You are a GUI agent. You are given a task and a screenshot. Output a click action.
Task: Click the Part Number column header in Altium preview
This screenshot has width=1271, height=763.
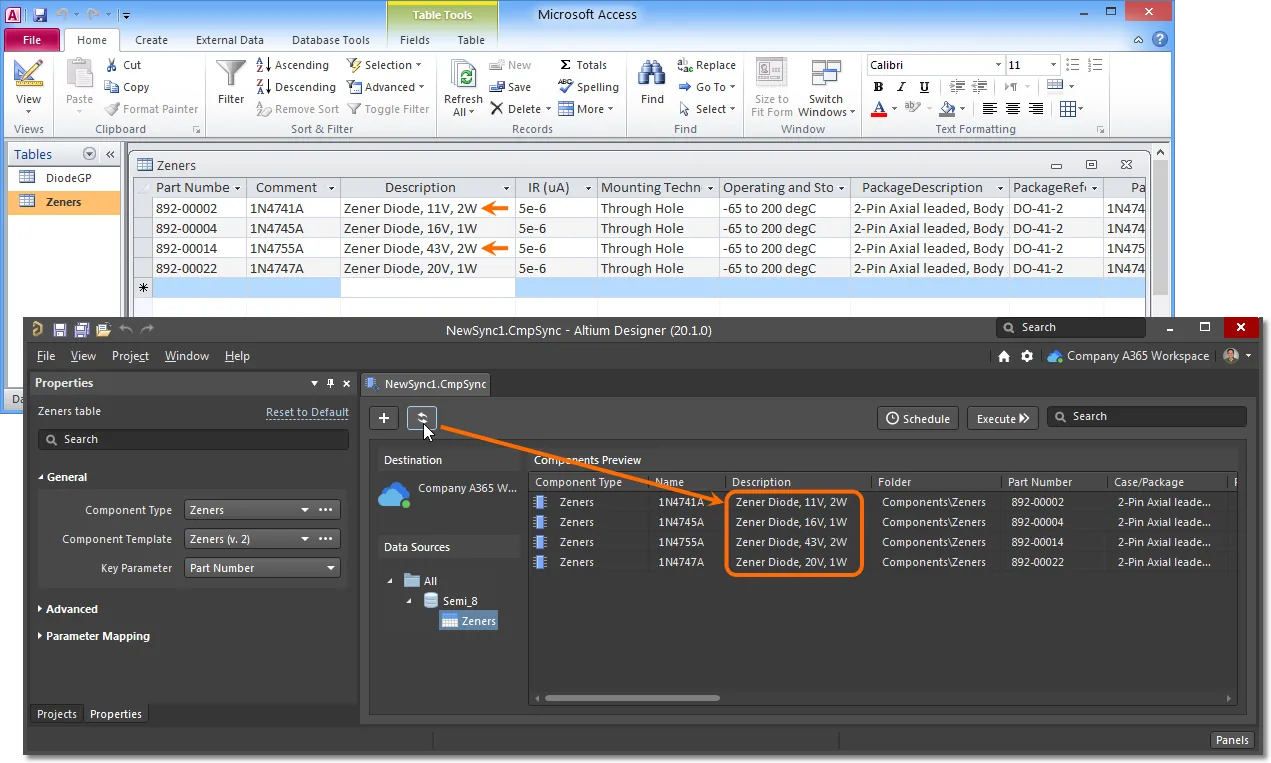(x=1040, y=482)
